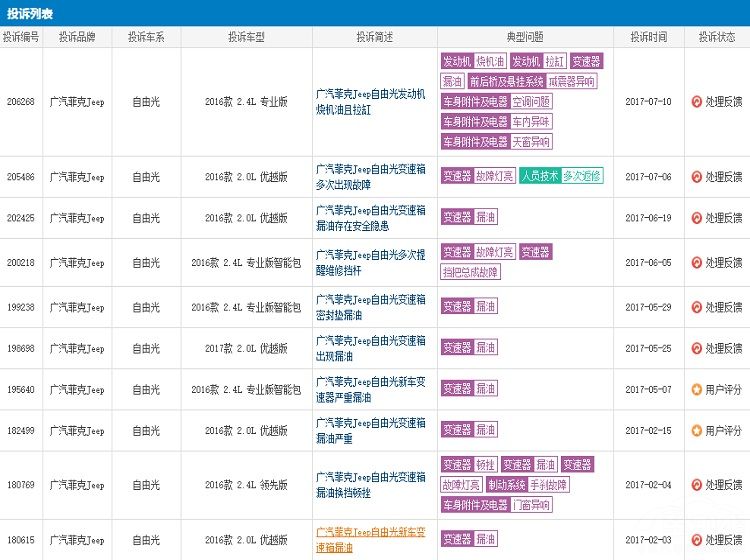The width and height of the screenshot is (750, 560).
Task: Open the complaint about 发动机烧机油且拉缸
Action: 370,102
